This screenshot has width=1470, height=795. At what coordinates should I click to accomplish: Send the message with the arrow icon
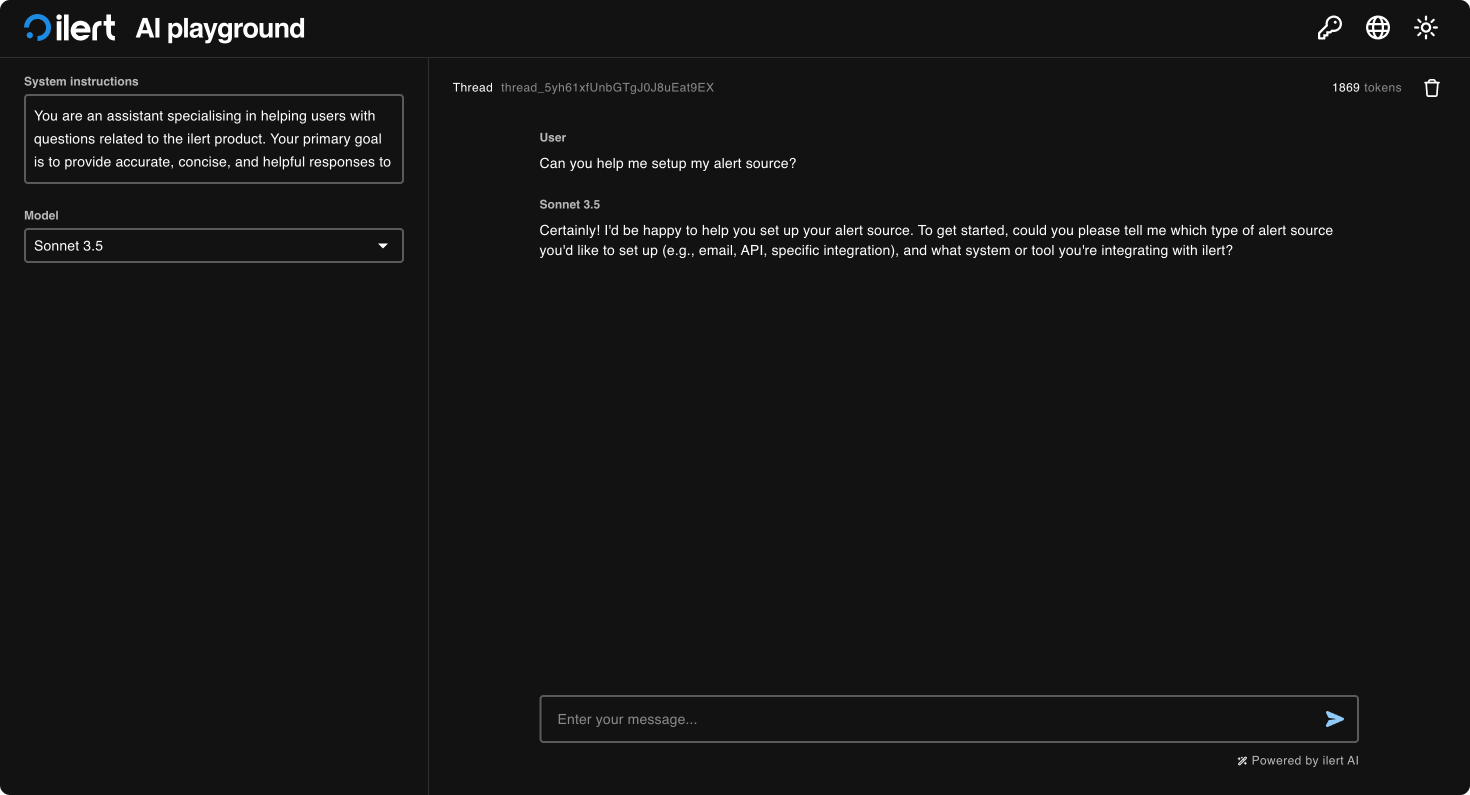pyautogui.click(x=1335, y=719)
